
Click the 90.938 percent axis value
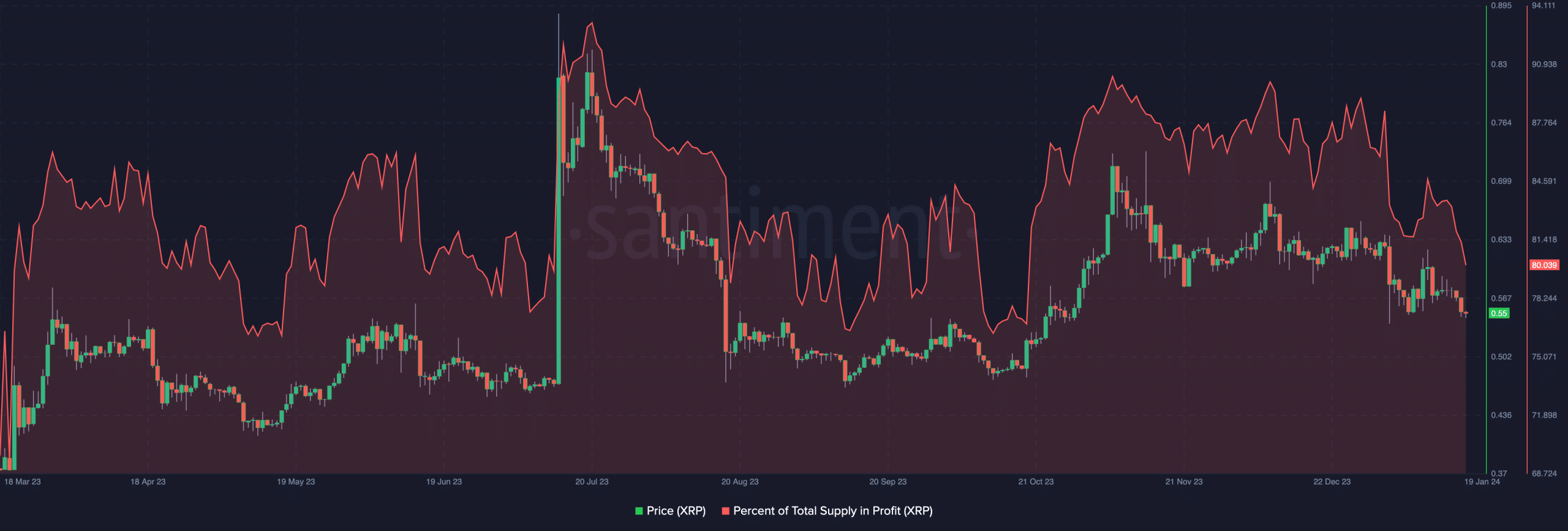[1544, 64]
